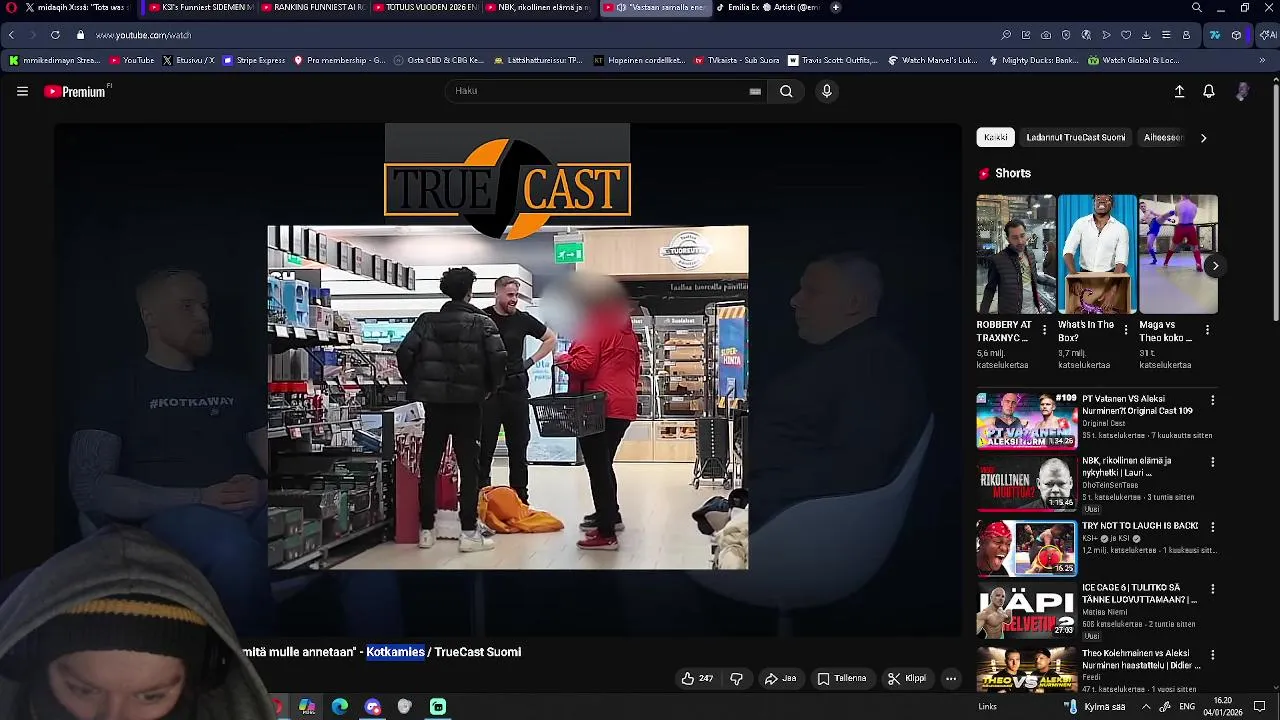Open ICE CAGE 6 video thumbnail

tap(1026, 611)
